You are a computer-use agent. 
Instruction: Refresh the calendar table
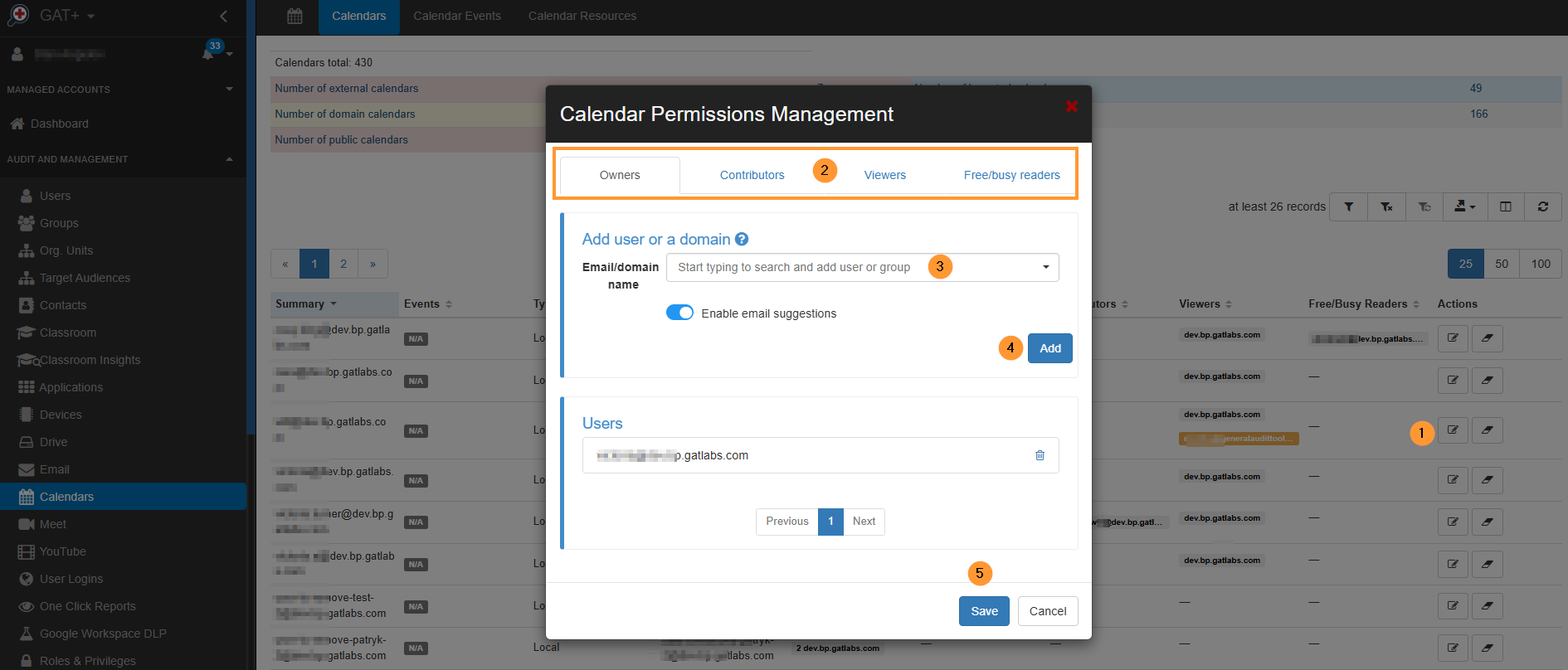point(1543,206)
